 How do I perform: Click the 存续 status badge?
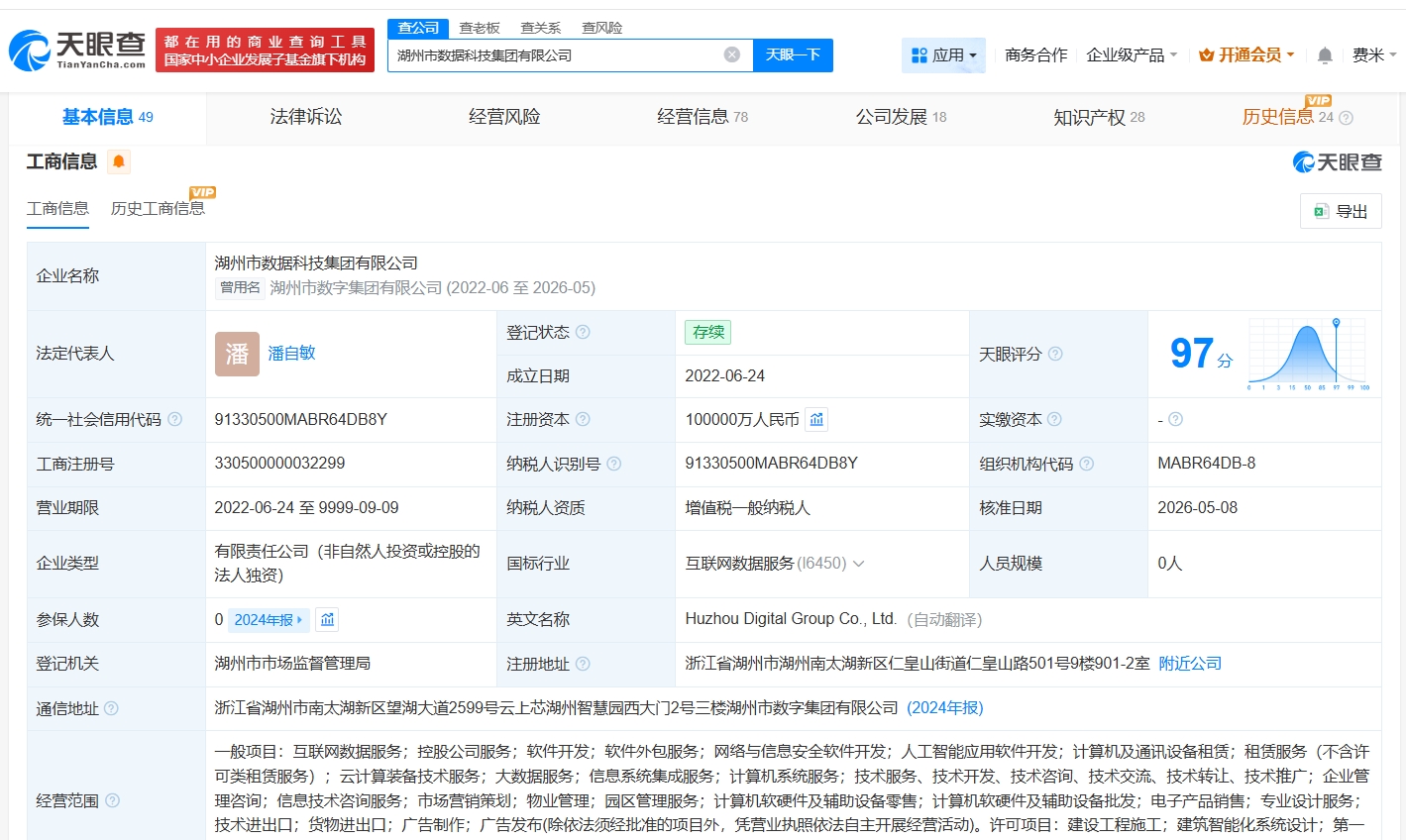707,332
